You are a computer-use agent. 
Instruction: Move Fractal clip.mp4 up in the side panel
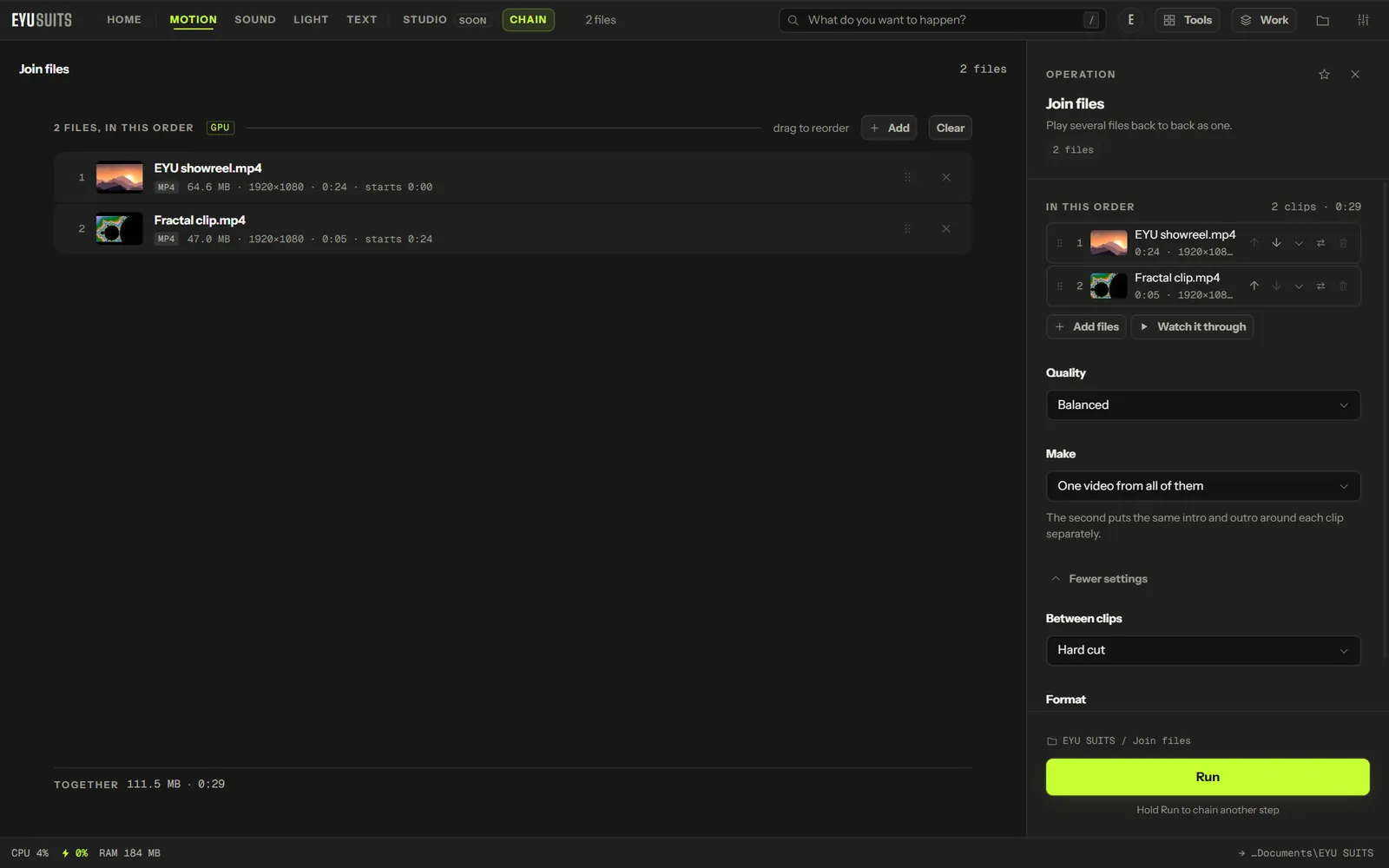coord(1254,286)
